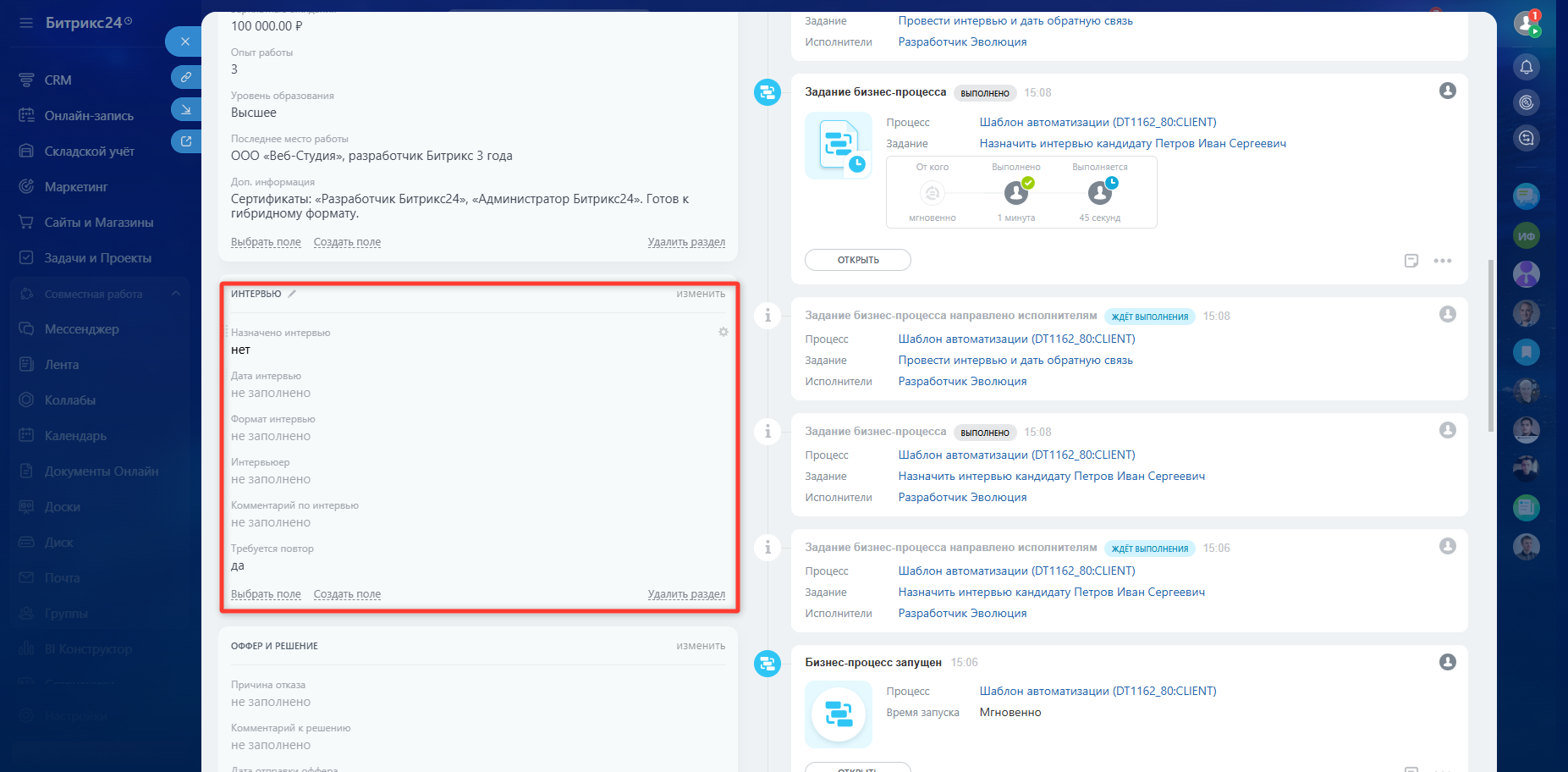Click Выбрать поле above the ИНТЕРВЬЮ section

coord(266,242)
